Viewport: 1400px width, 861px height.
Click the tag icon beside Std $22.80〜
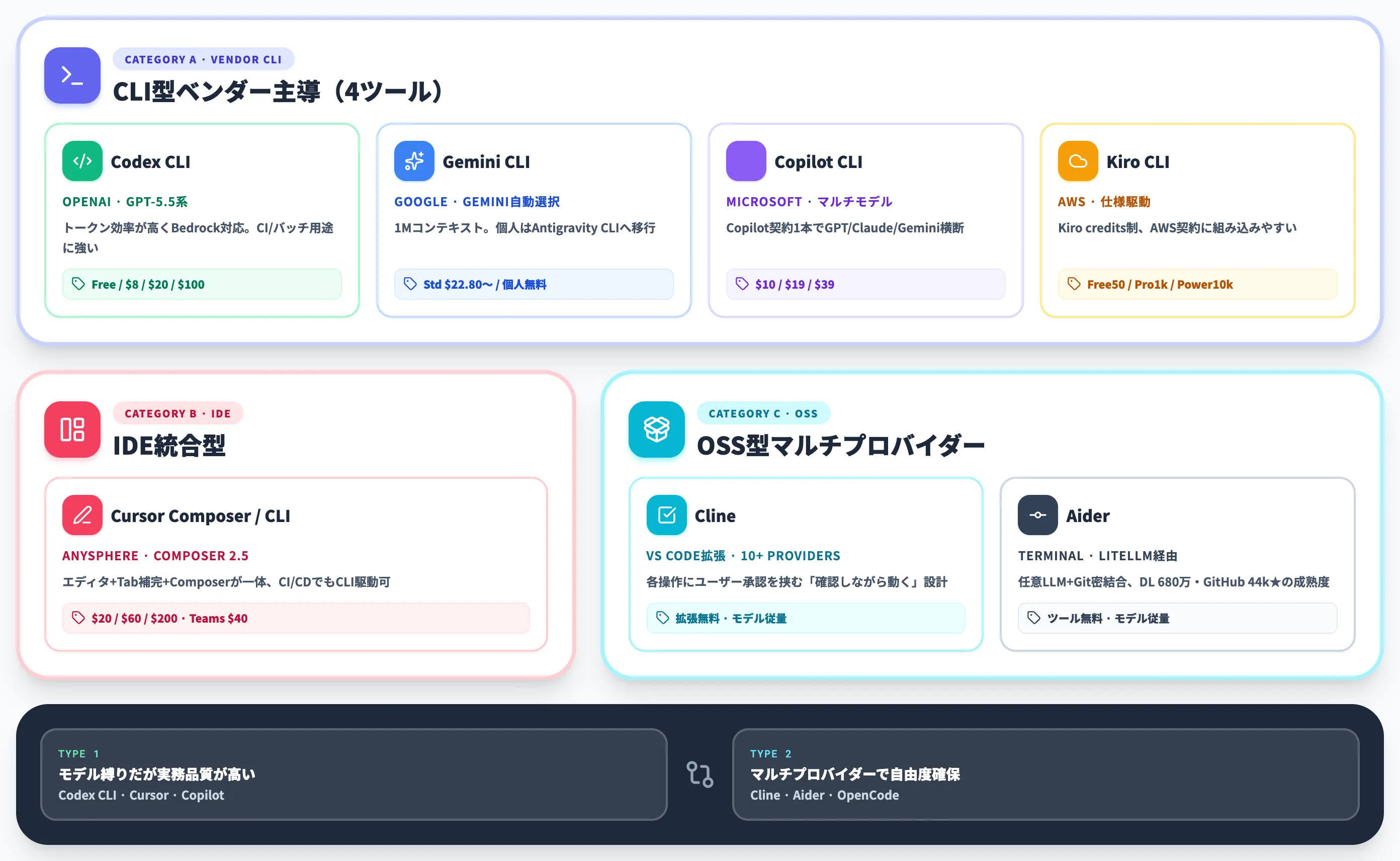pos(410,284)
